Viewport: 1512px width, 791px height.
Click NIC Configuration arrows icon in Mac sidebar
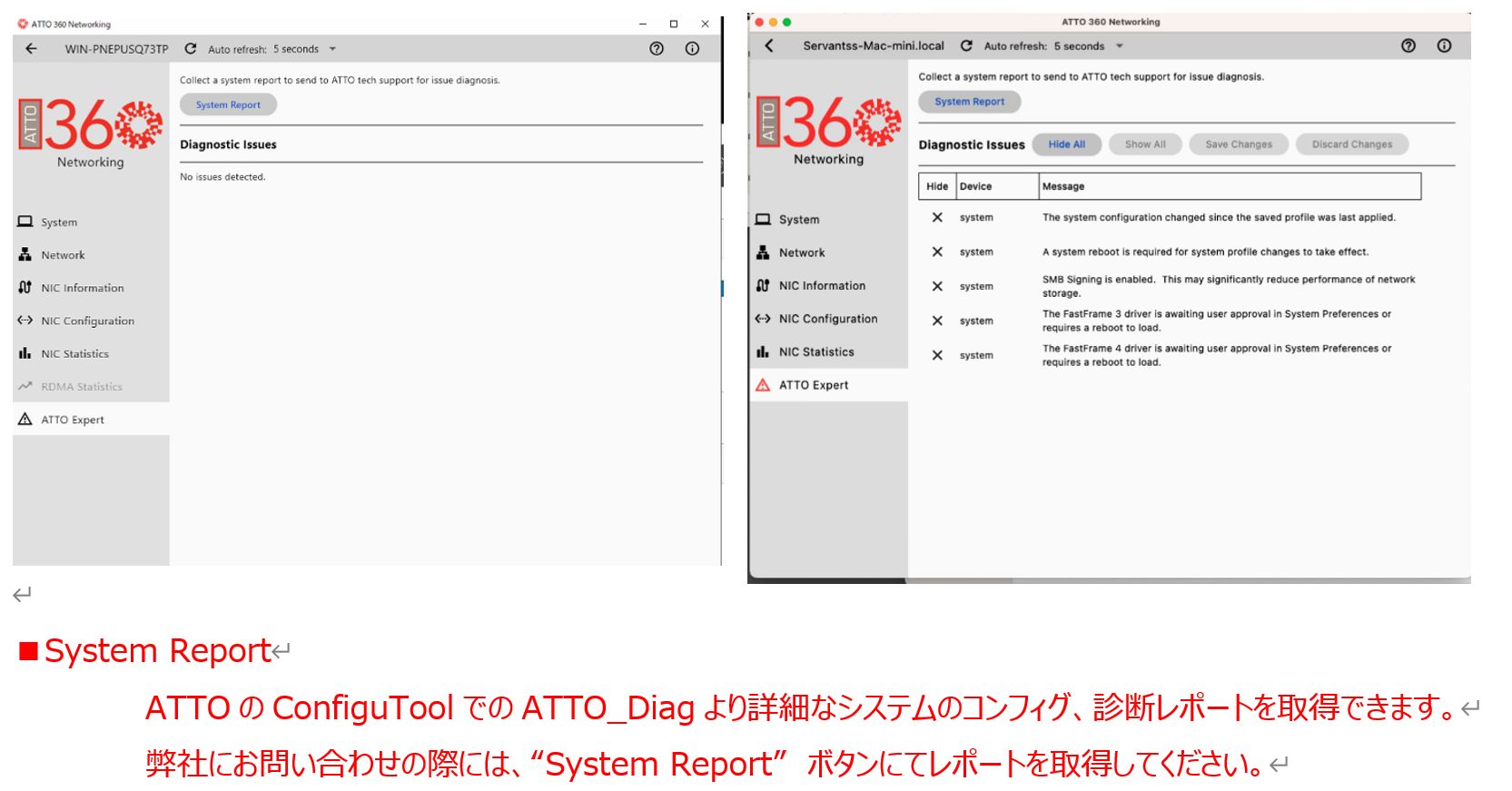click(763, 319)
